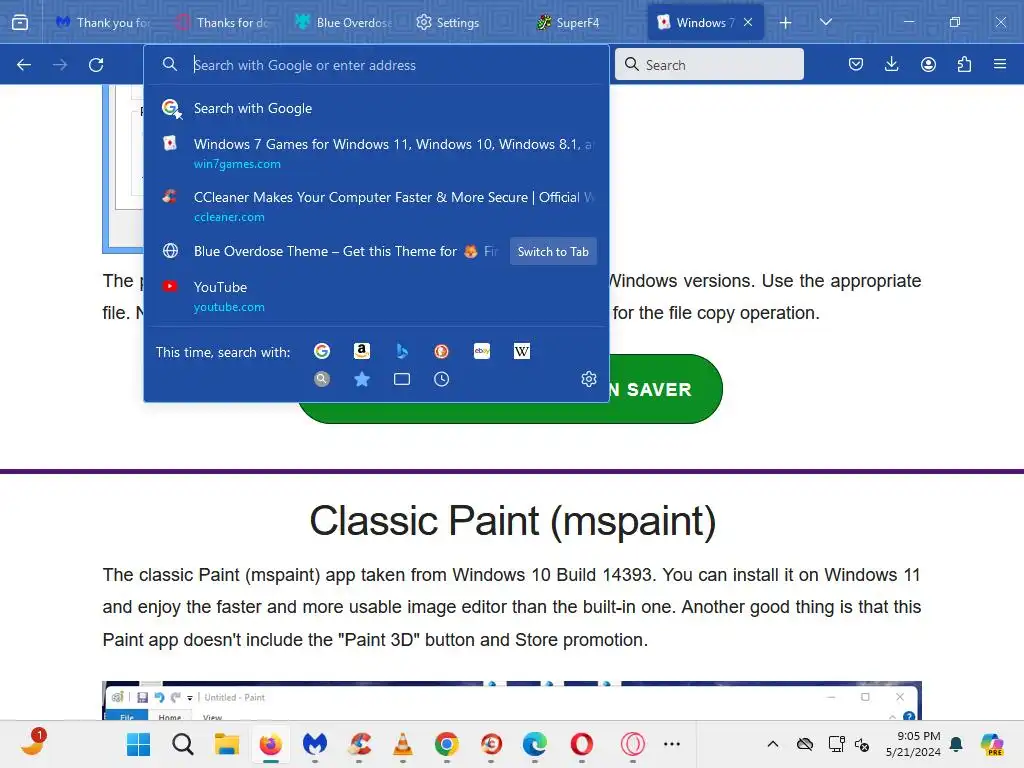Reload the current page
The image size is (1024, 768).
[x=96, y=65]
